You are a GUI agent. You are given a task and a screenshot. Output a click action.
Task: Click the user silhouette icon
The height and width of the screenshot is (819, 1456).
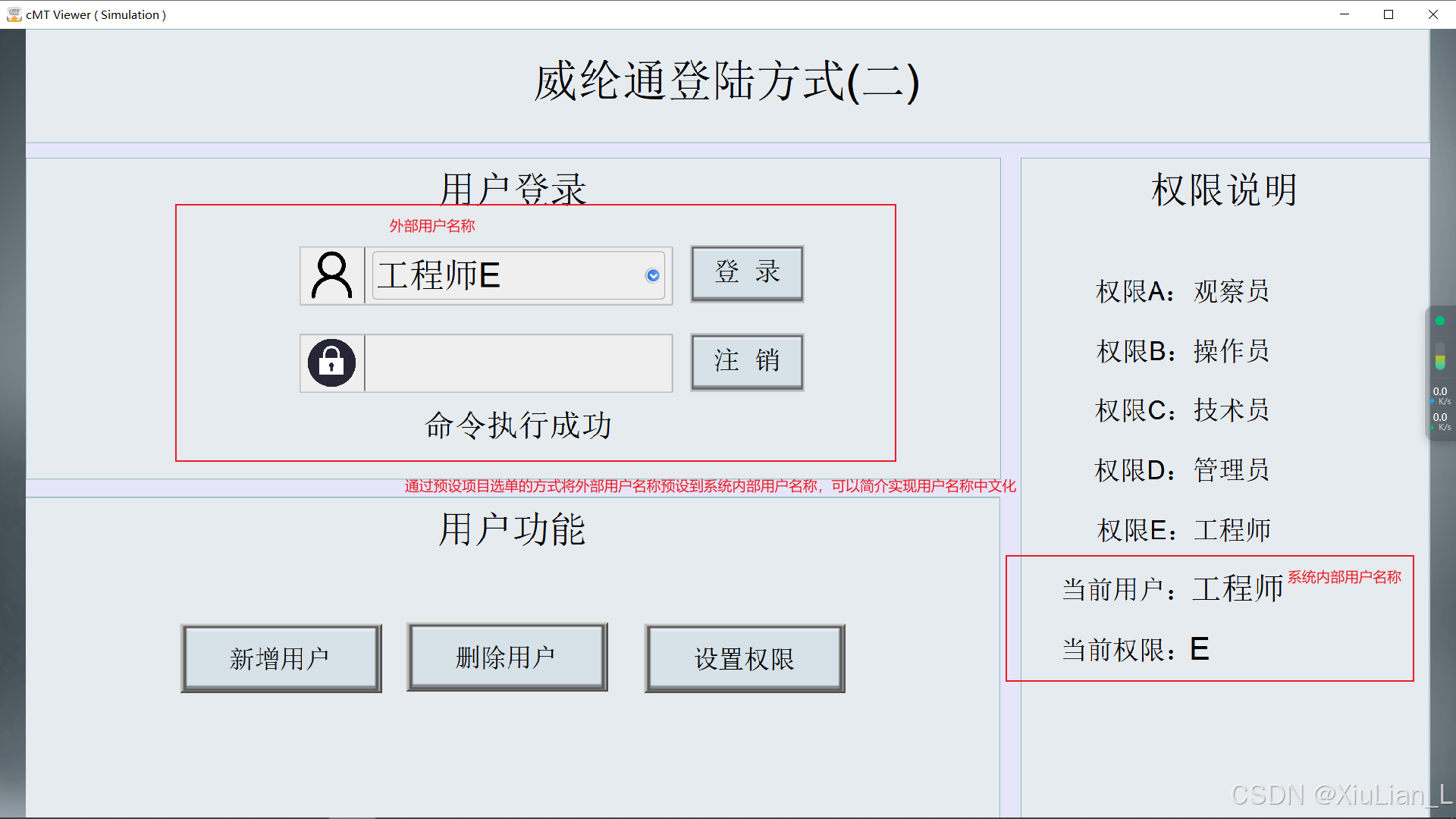(331, 275)
